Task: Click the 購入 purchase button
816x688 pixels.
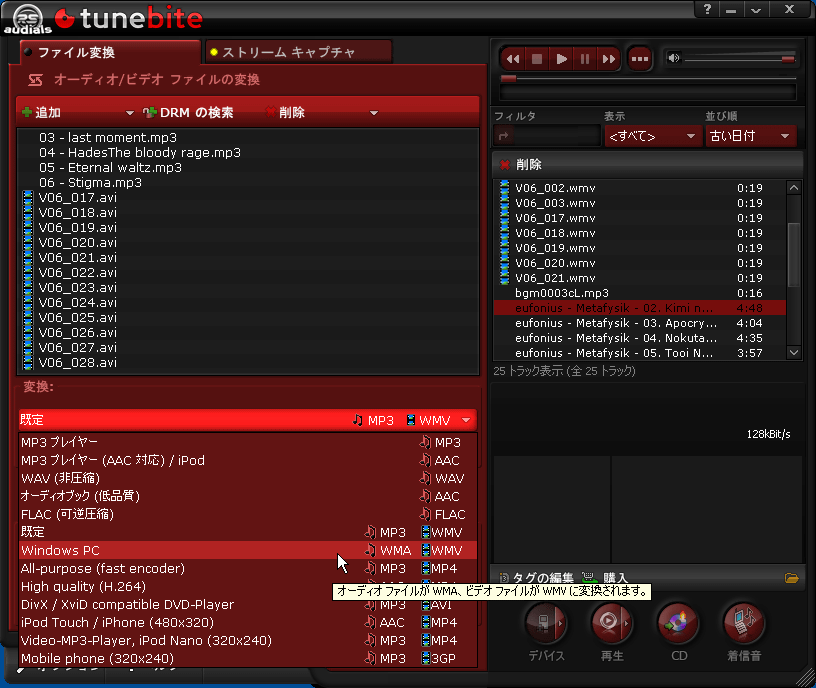Action: [x=605, y=578]
